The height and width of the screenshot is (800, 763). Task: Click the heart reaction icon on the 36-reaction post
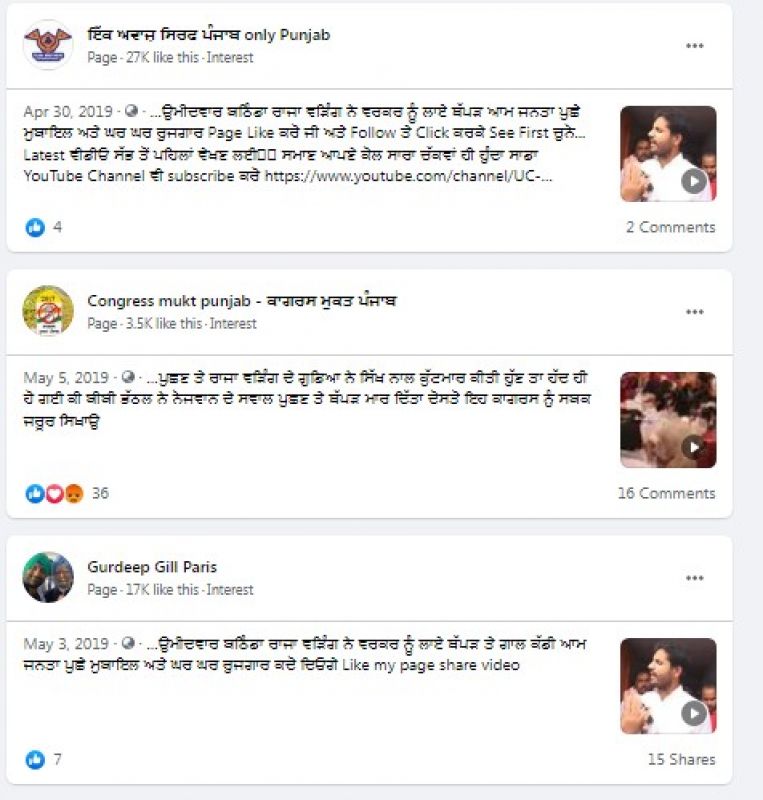pyautogui.click(x=55, y=493)
